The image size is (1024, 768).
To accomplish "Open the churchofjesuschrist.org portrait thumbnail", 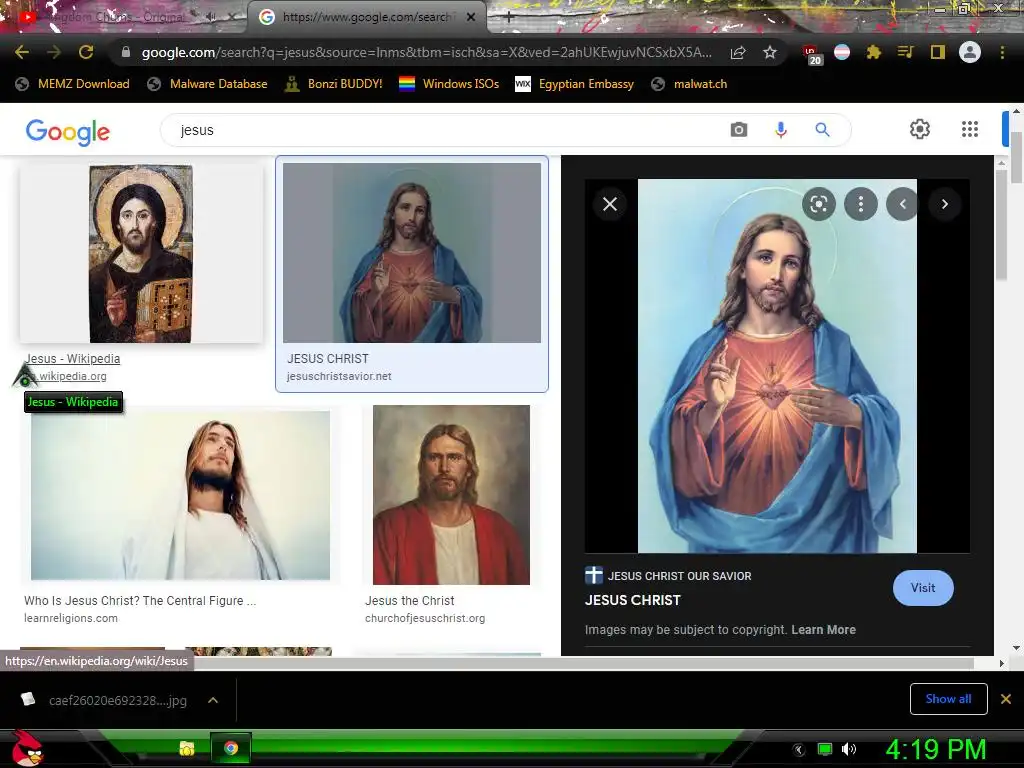I will tap(451, 495).
